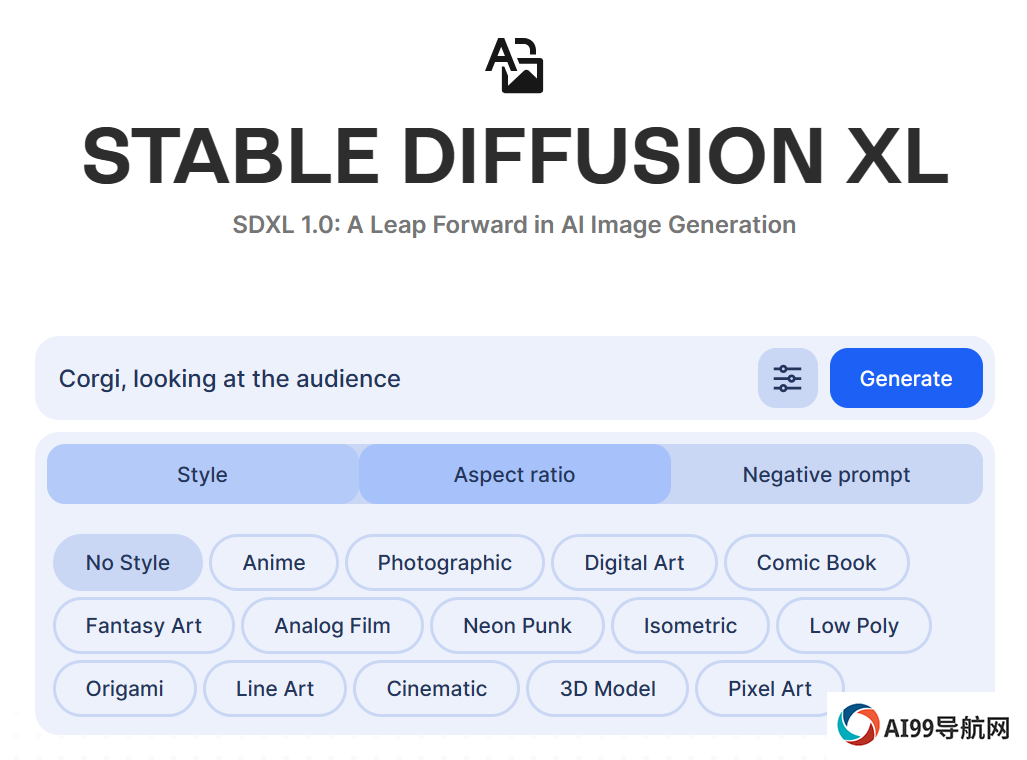1027x760 pixels.
Task: Click the STABLE DIFFUSION XL heading
Action: (515, 156)
